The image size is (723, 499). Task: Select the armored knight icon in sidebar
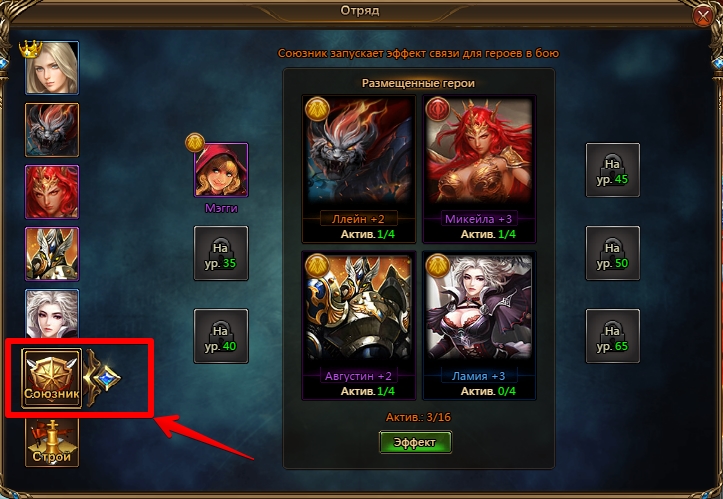click(52, 254)
